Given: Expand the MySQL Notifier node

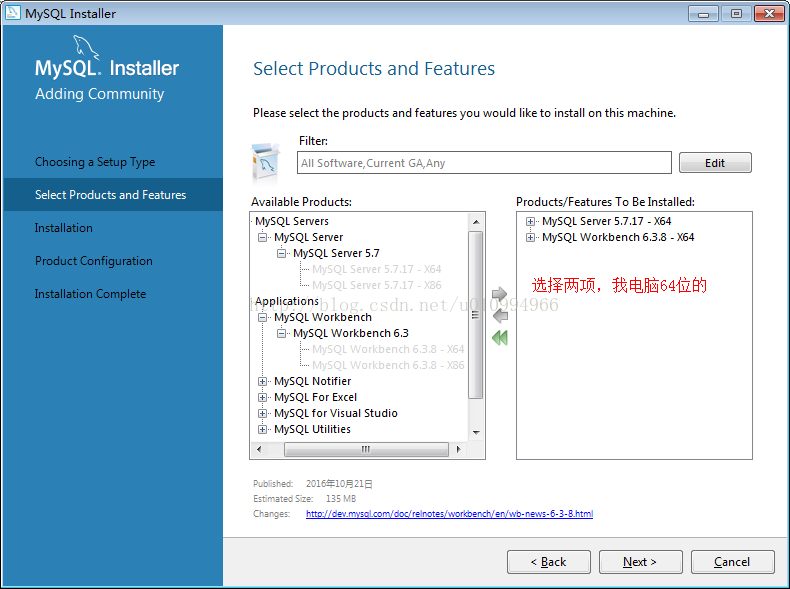Looking at the screenshot, I should (262, 381).
